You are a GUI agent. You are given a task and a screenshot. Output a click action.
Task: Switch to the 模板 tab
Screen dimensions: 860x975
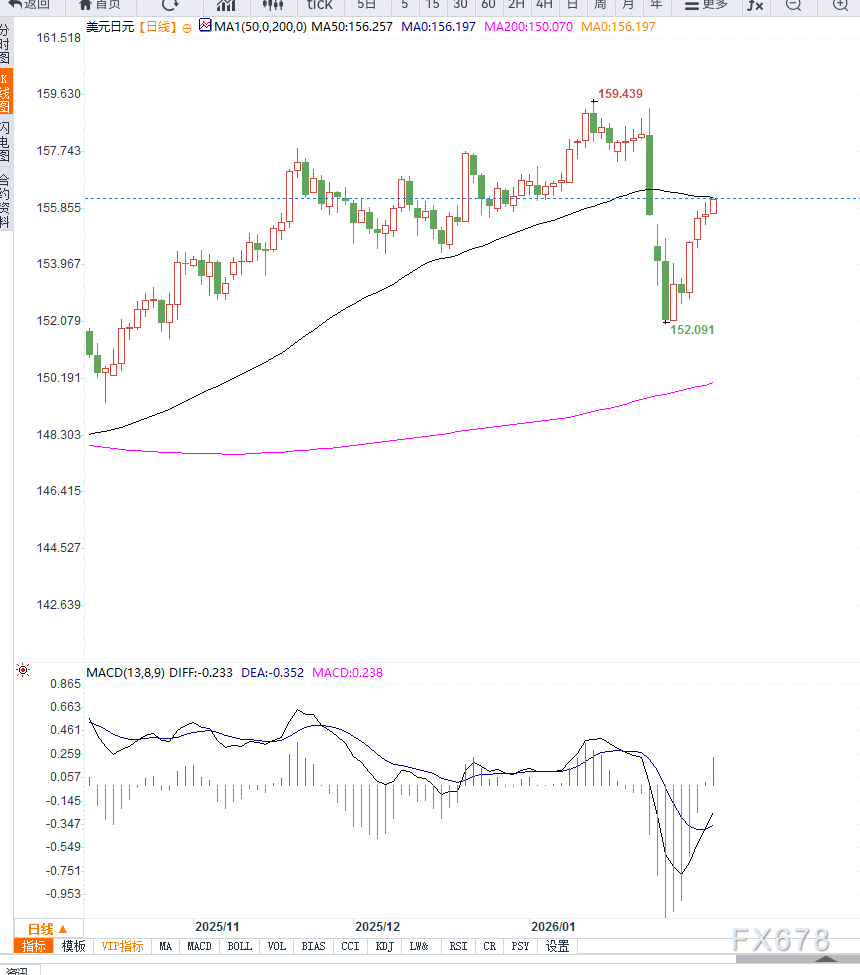point(73,946)
